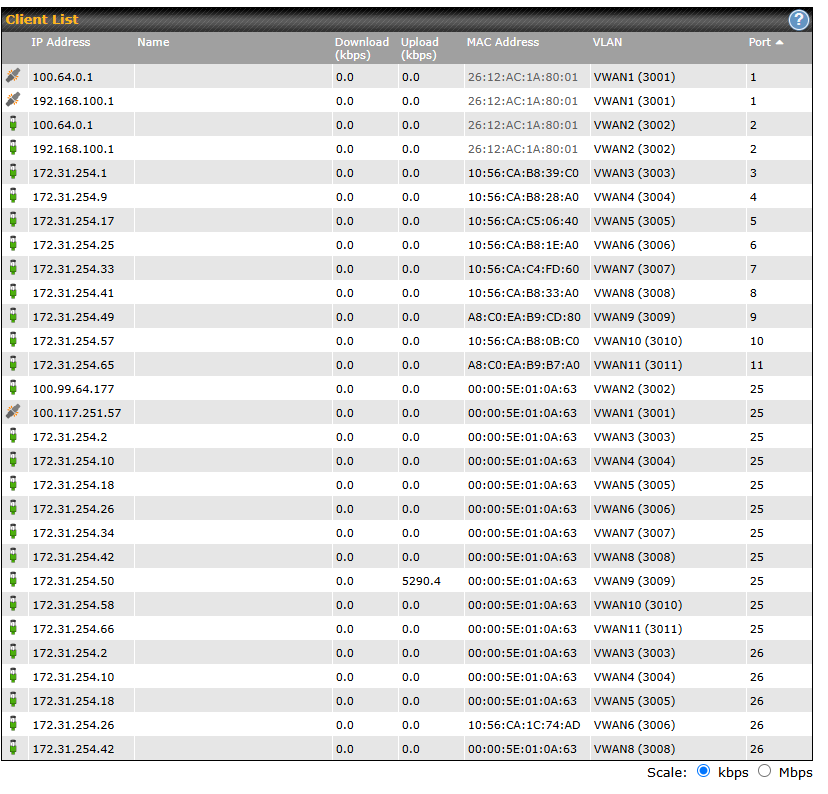
Task: Click MAC address 10:56:CA:B8:39:C0
Action: coord(523,173)
